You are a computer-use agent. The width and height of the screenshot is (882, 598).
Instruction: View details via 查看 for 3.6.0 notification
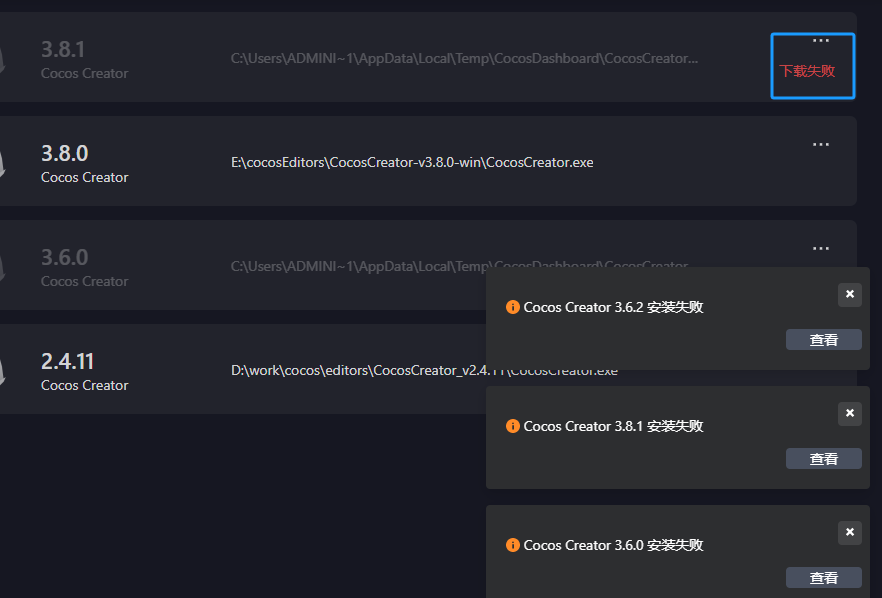pyautogui.click(x=823, y=578)
